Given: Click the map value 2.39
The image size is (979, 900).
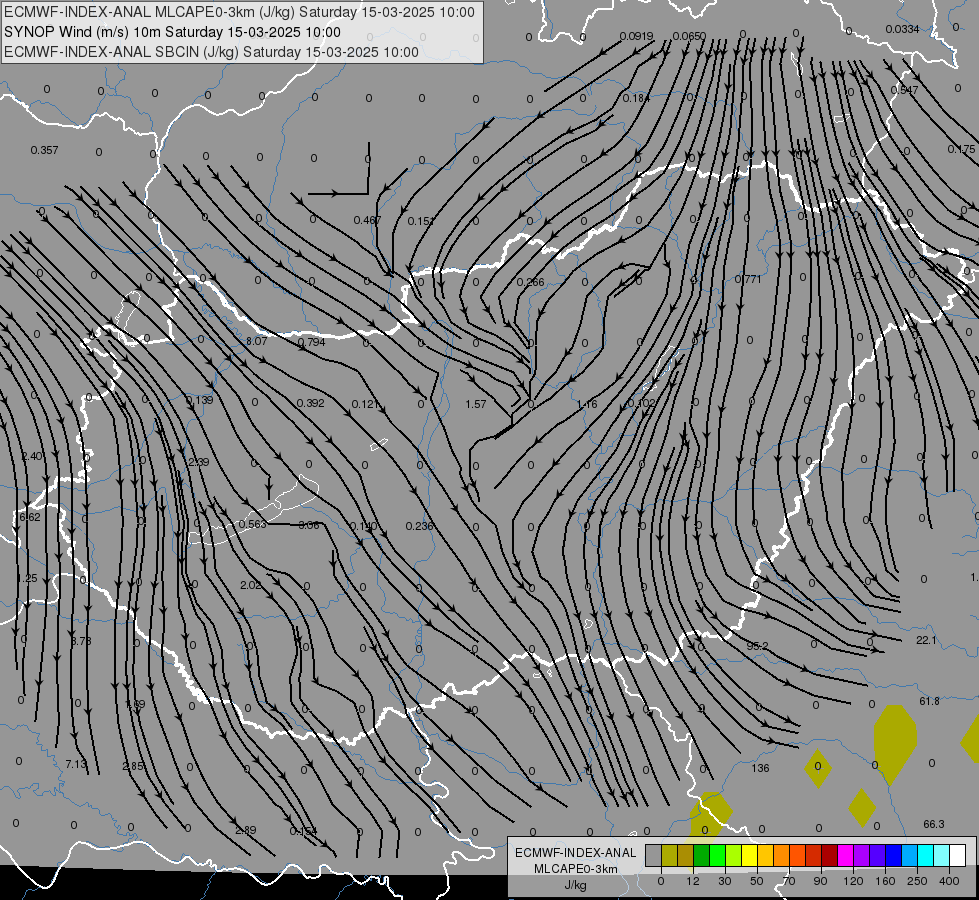Looking at the screenshot, I should [x=199, y=462].
